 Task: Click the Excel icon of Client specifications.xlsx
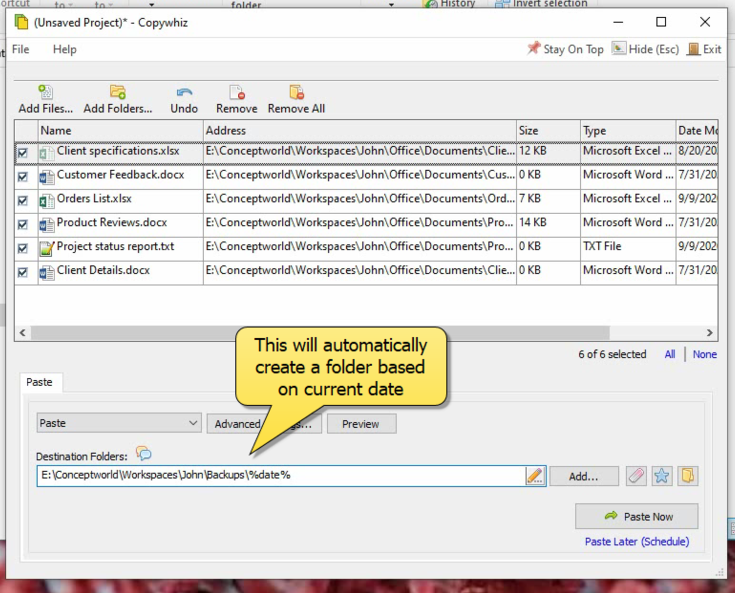(46, 153)
